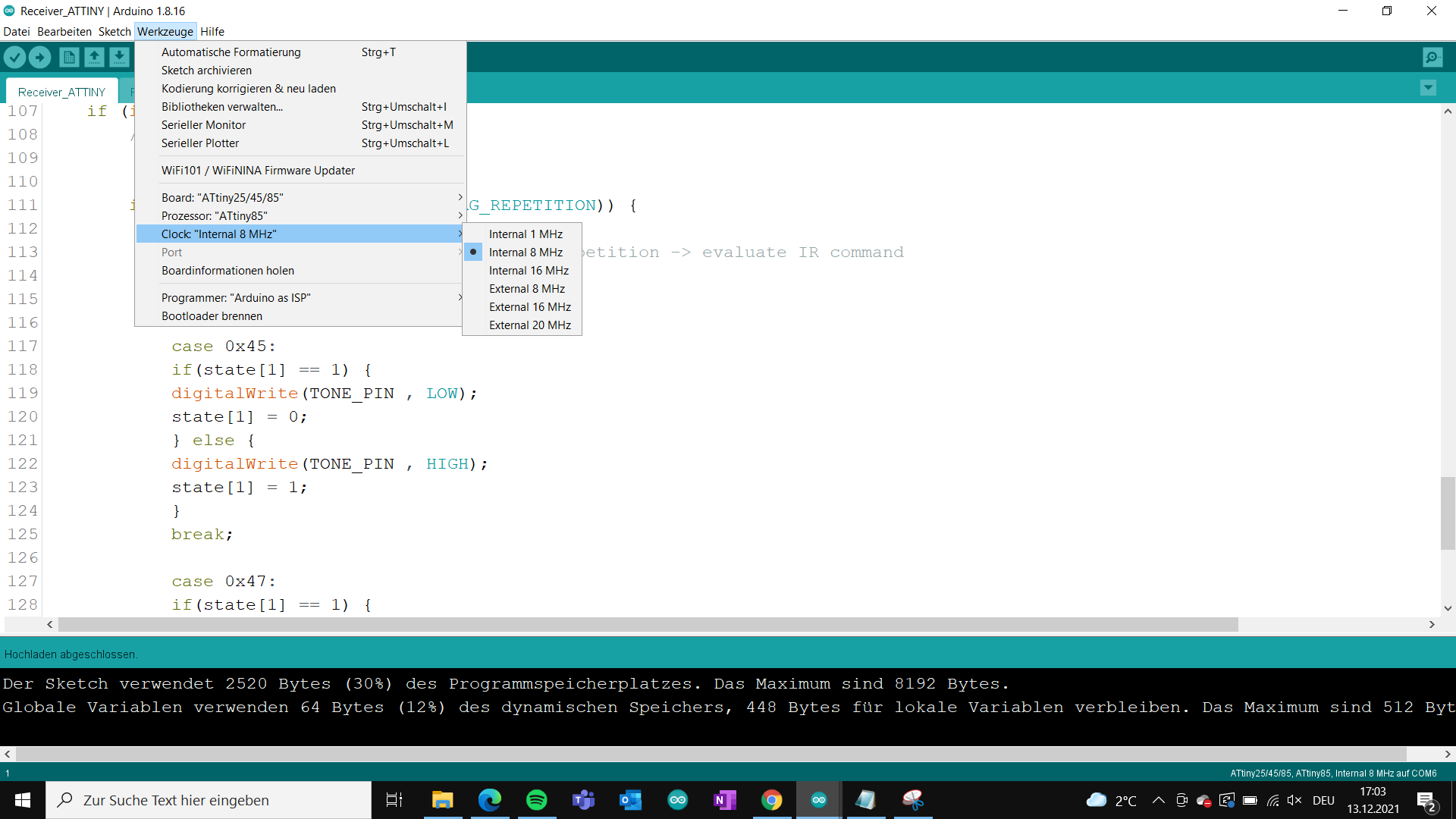Screen dimensions: 1456x819
Task: Click the DEU language indicator
Action: point(1323,801)
